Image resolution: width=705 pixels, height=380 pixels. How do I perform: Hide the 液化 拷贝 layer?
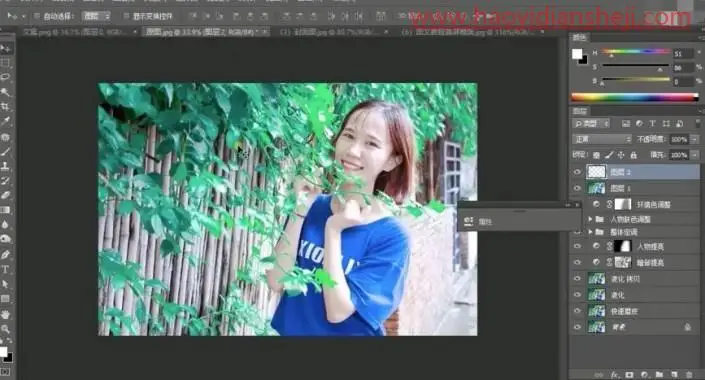(577, 279)
